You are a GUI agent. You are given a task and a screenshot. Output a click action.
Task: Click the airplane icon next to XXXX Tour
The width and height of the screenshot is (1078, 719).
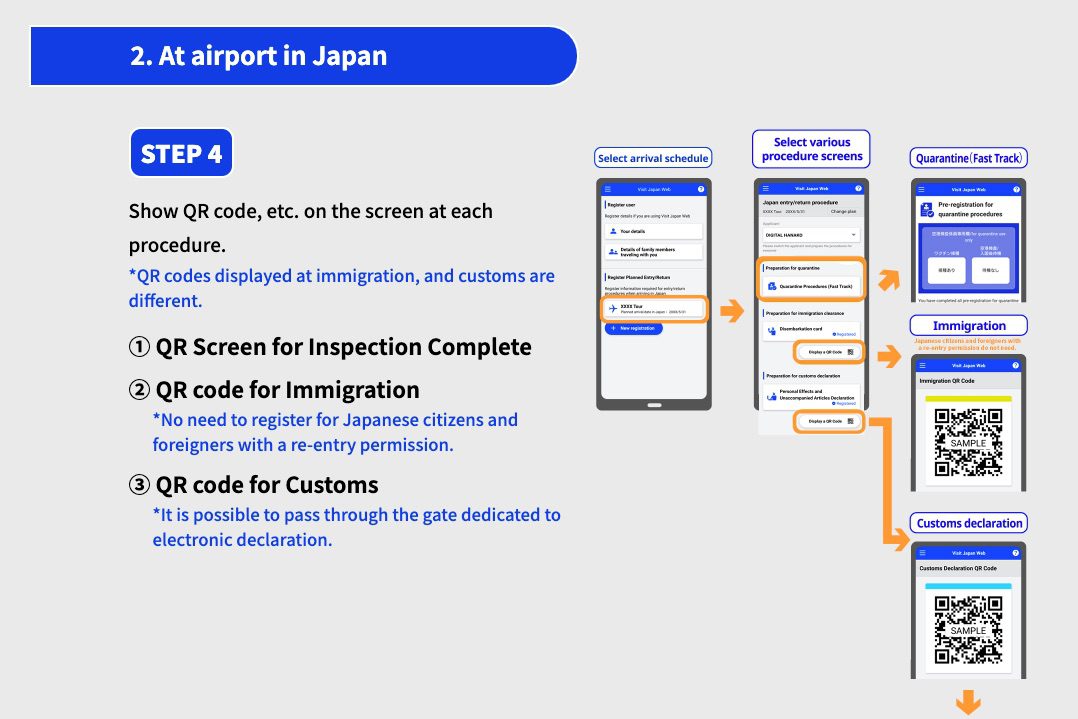coord(613,308)
